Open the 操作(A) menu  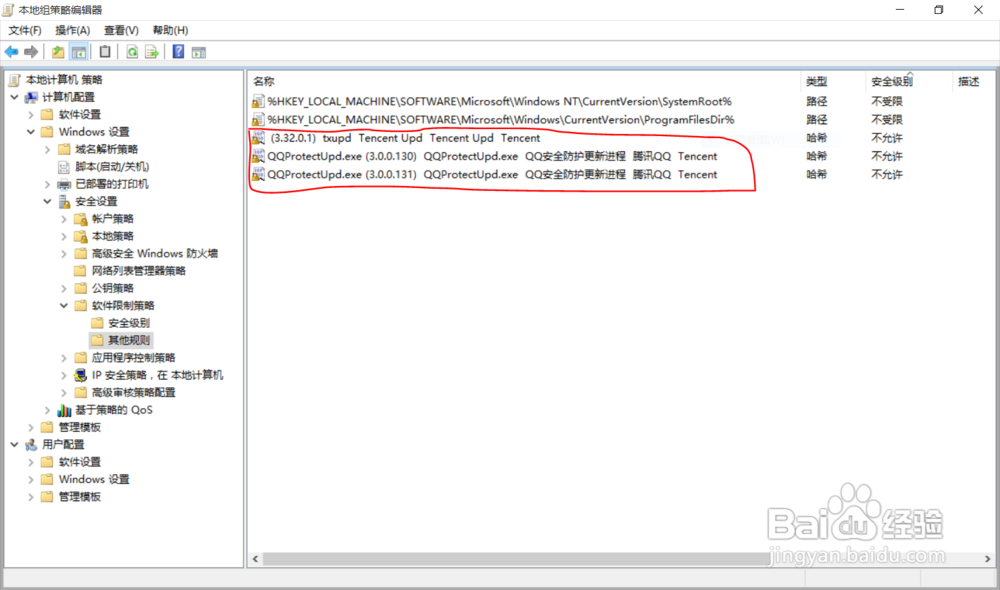pyautogui.click(x=73, y=31)
